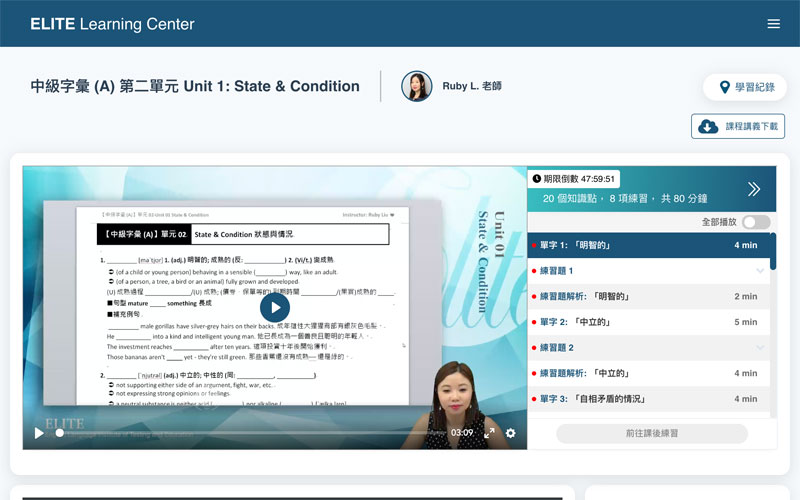Click the video progress bar track

(250, 433)
